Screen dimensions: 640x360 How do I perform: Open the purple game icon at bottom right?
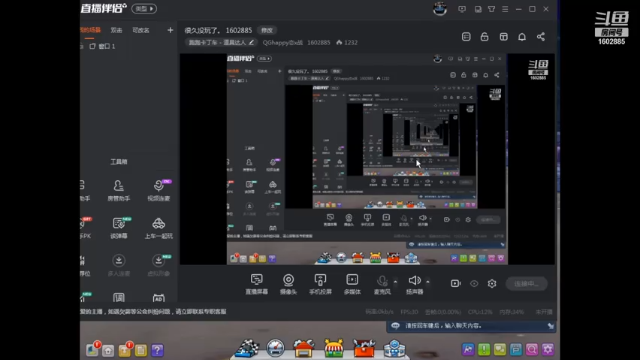pyautogui.click(x=468, y=349)
